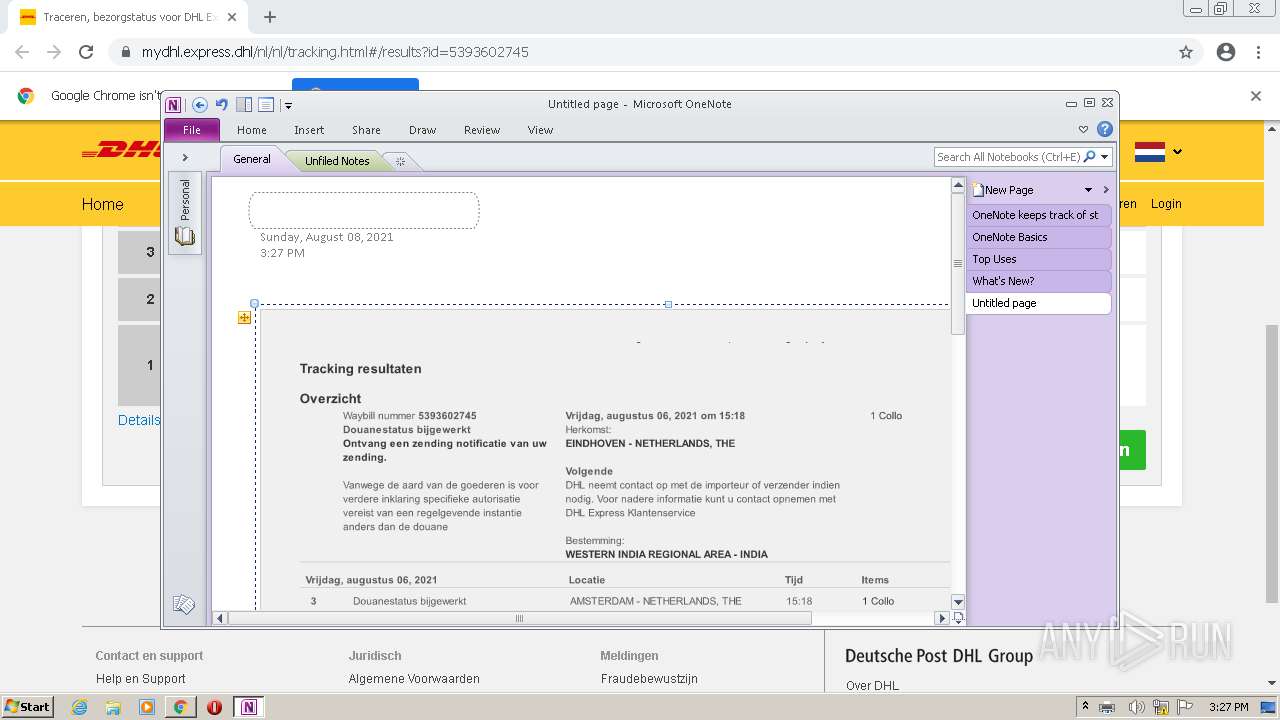
Task: Toggle Dock to Desktop view icon
Action: click(x=244, y=104)
